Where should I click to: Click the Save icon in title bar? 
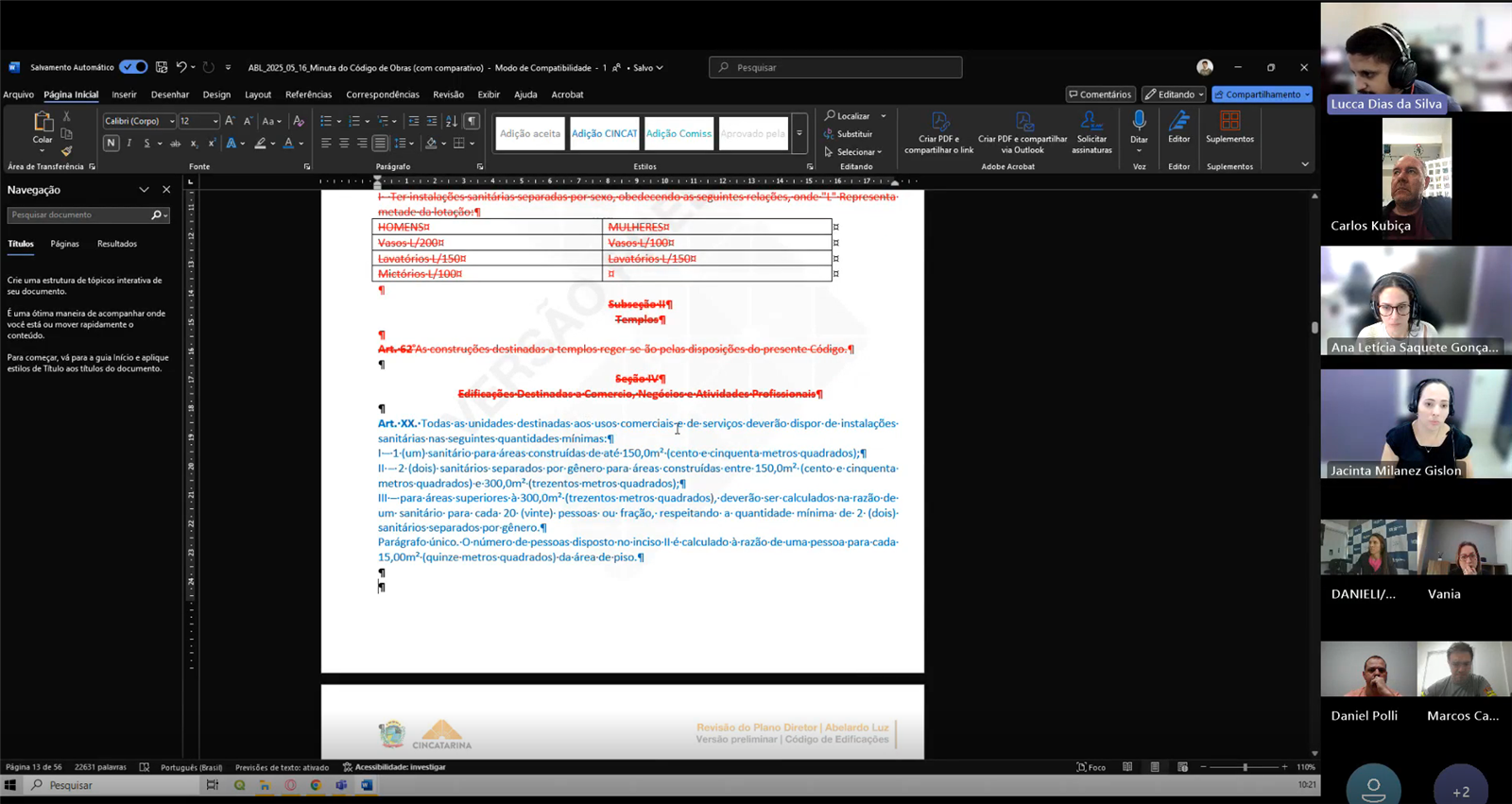pyautogui.click(x=162, y=67)
